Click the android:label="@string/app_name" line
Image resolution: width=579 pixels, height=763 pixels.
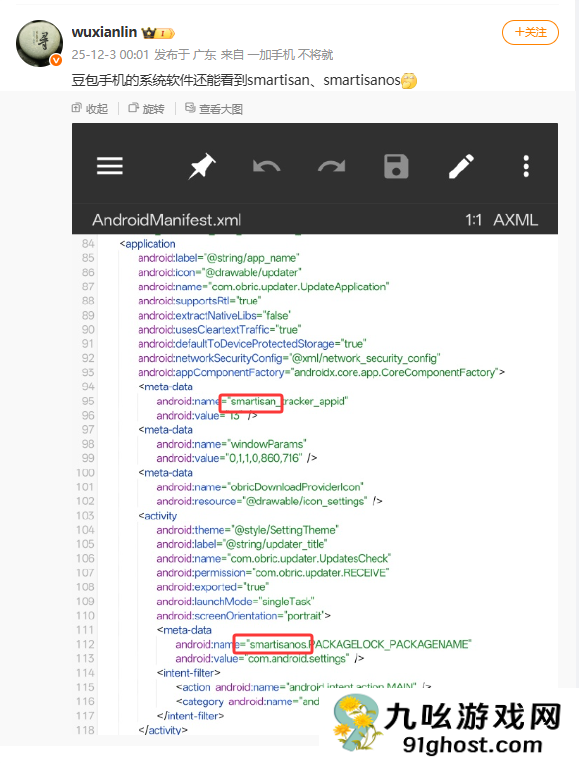pos(218,258)
